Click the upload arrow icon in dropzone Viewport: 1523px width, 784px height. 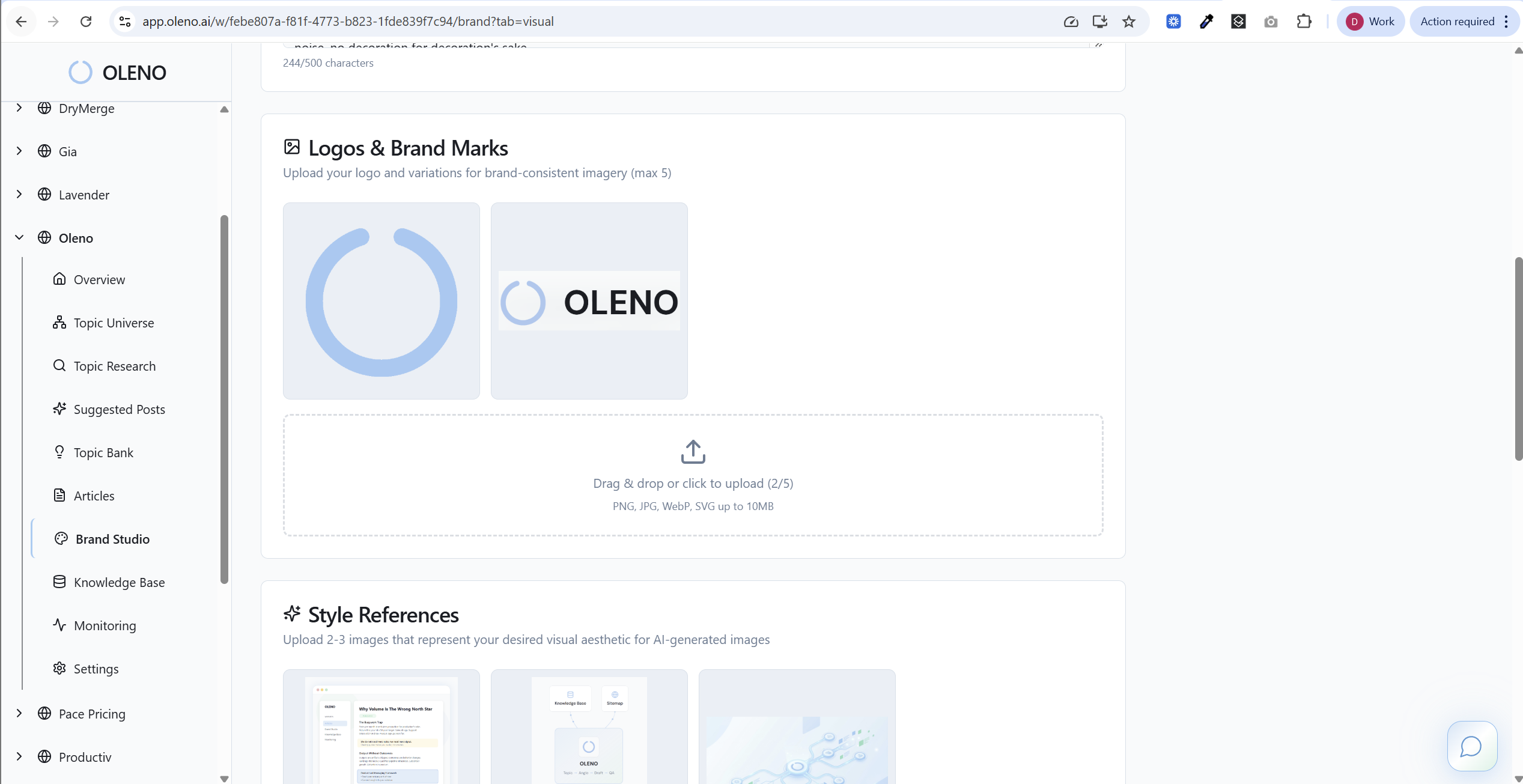click(x=693, y=452)
